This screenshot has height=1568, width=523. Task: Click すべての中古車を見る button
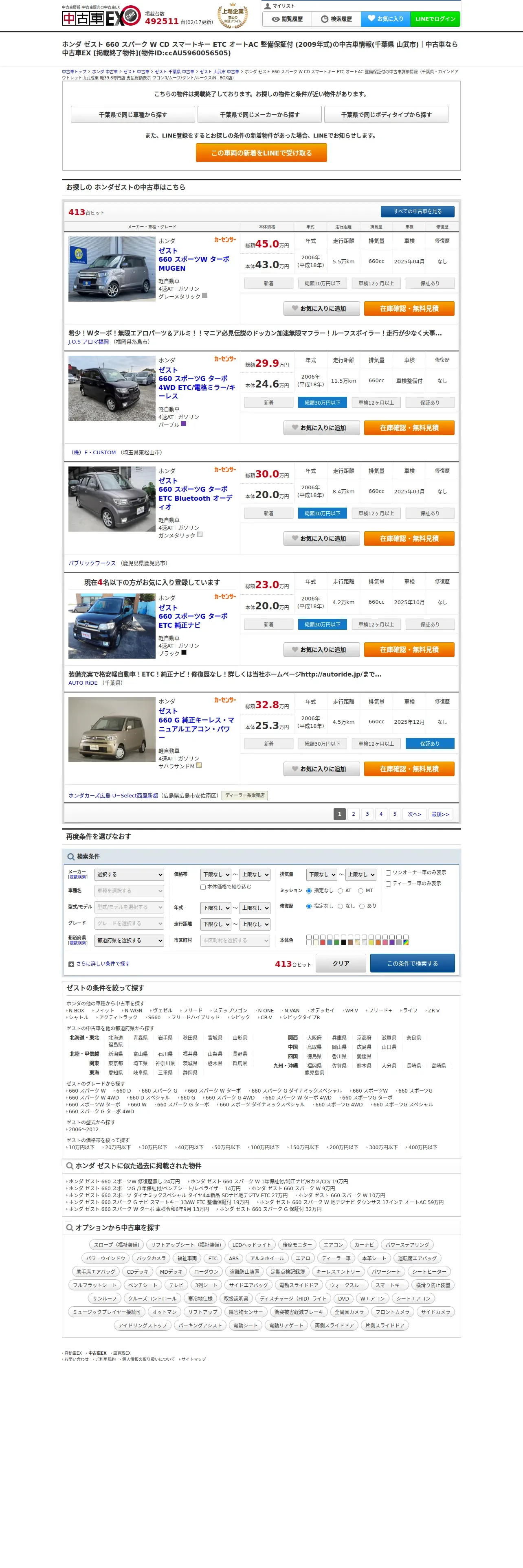click(x=418, y=212)
